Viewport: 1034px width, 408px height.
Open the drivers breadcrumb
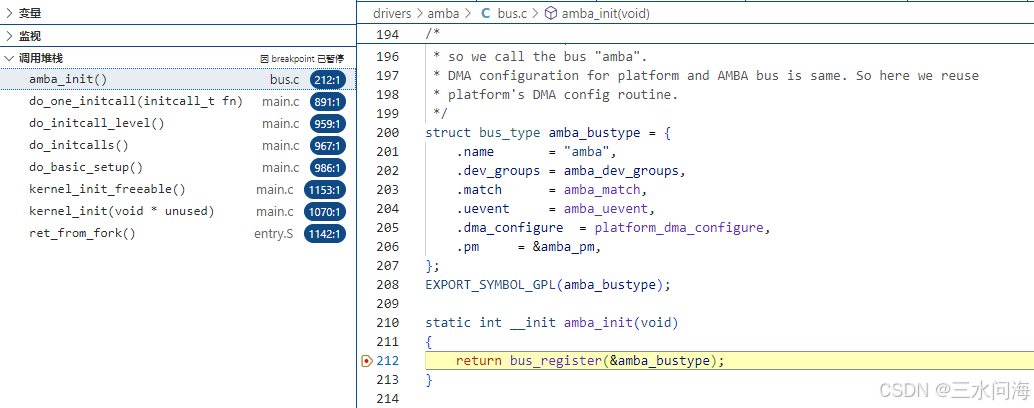[392, 13]
